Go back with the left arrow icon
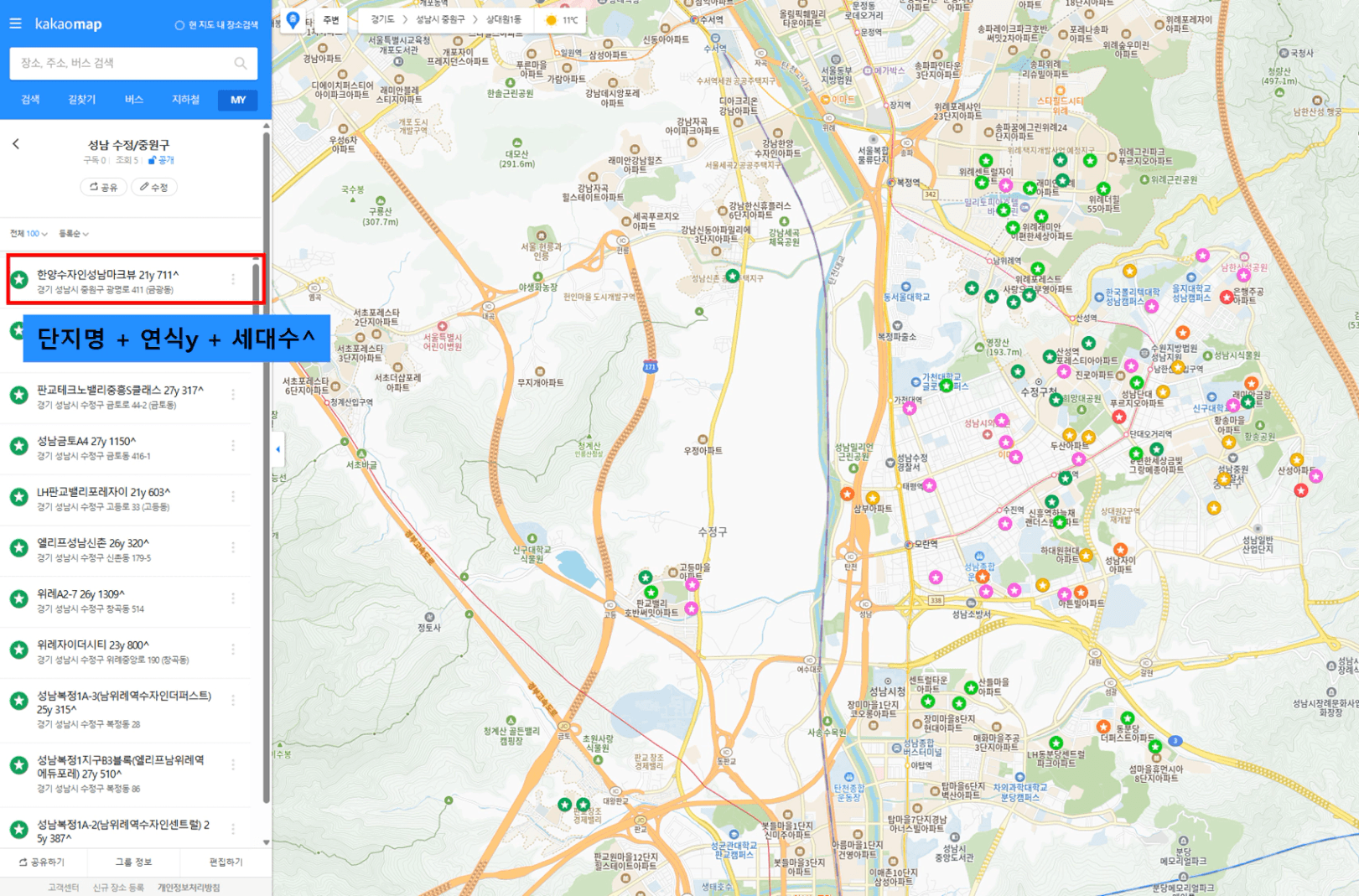 [x=16, y=144]
